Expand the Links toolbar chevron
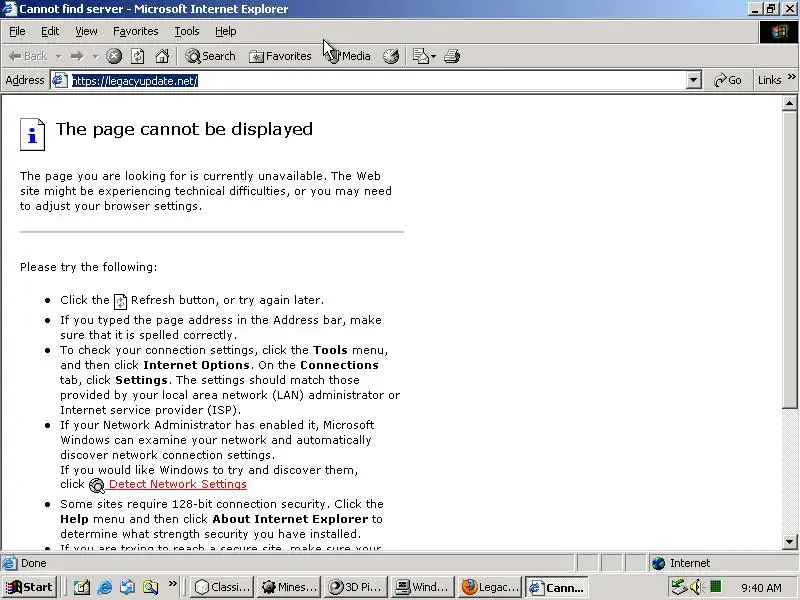 tap(791, 77)
